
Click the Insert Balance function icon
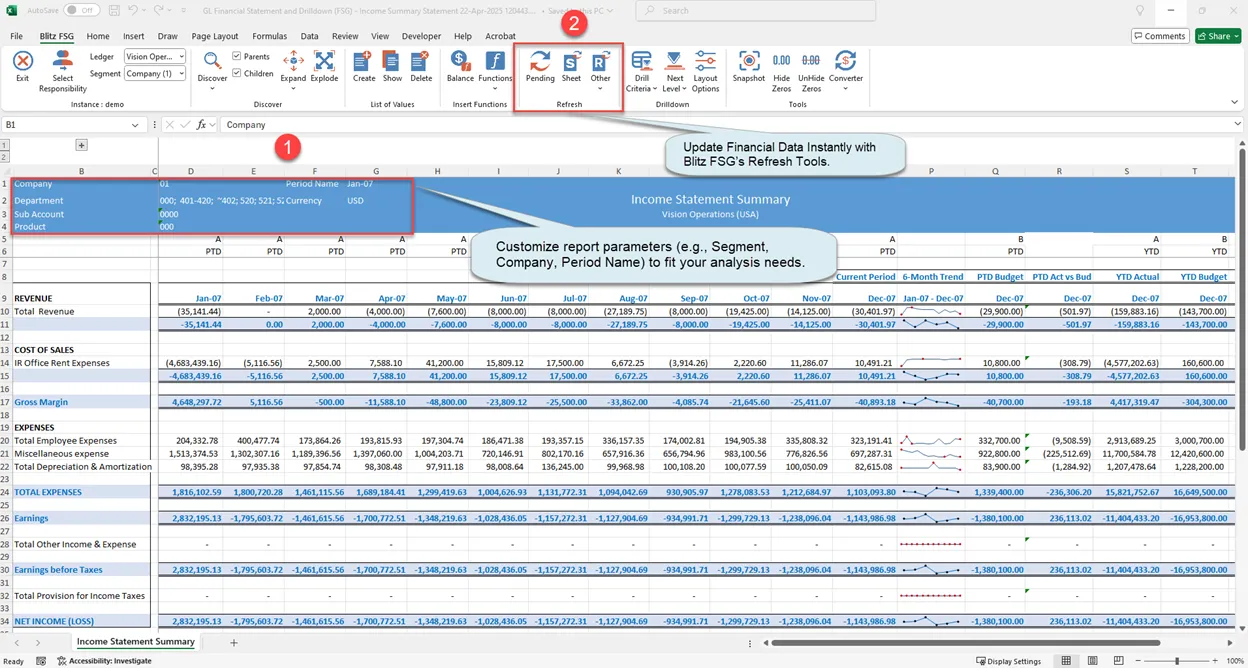coord(460,63)
